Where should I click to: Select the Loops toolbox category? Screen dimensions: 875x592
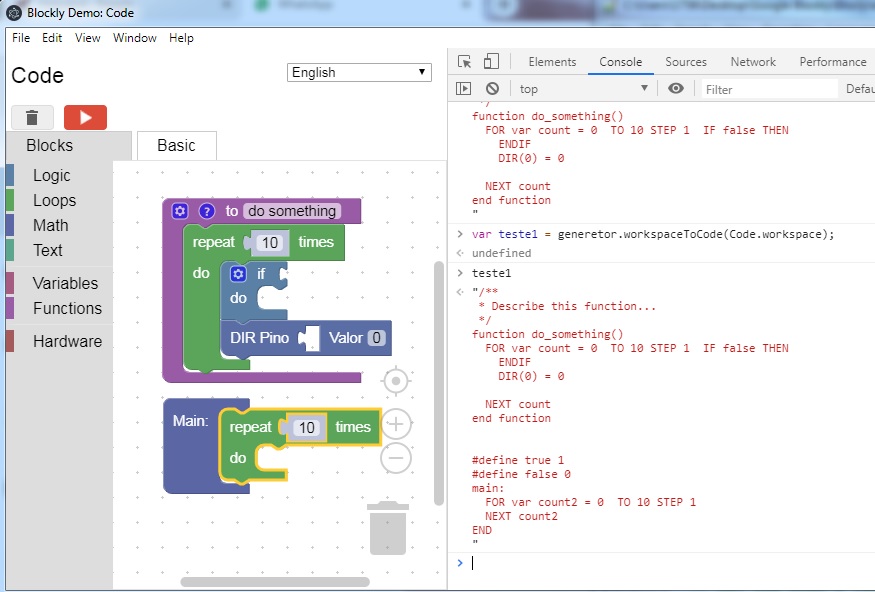[54, 200]
